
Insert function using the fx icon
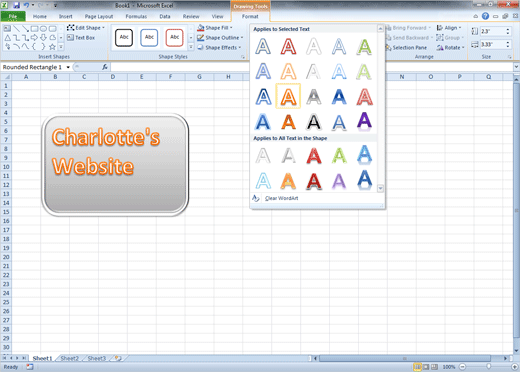pyautogui.click(x=105, y=67)
